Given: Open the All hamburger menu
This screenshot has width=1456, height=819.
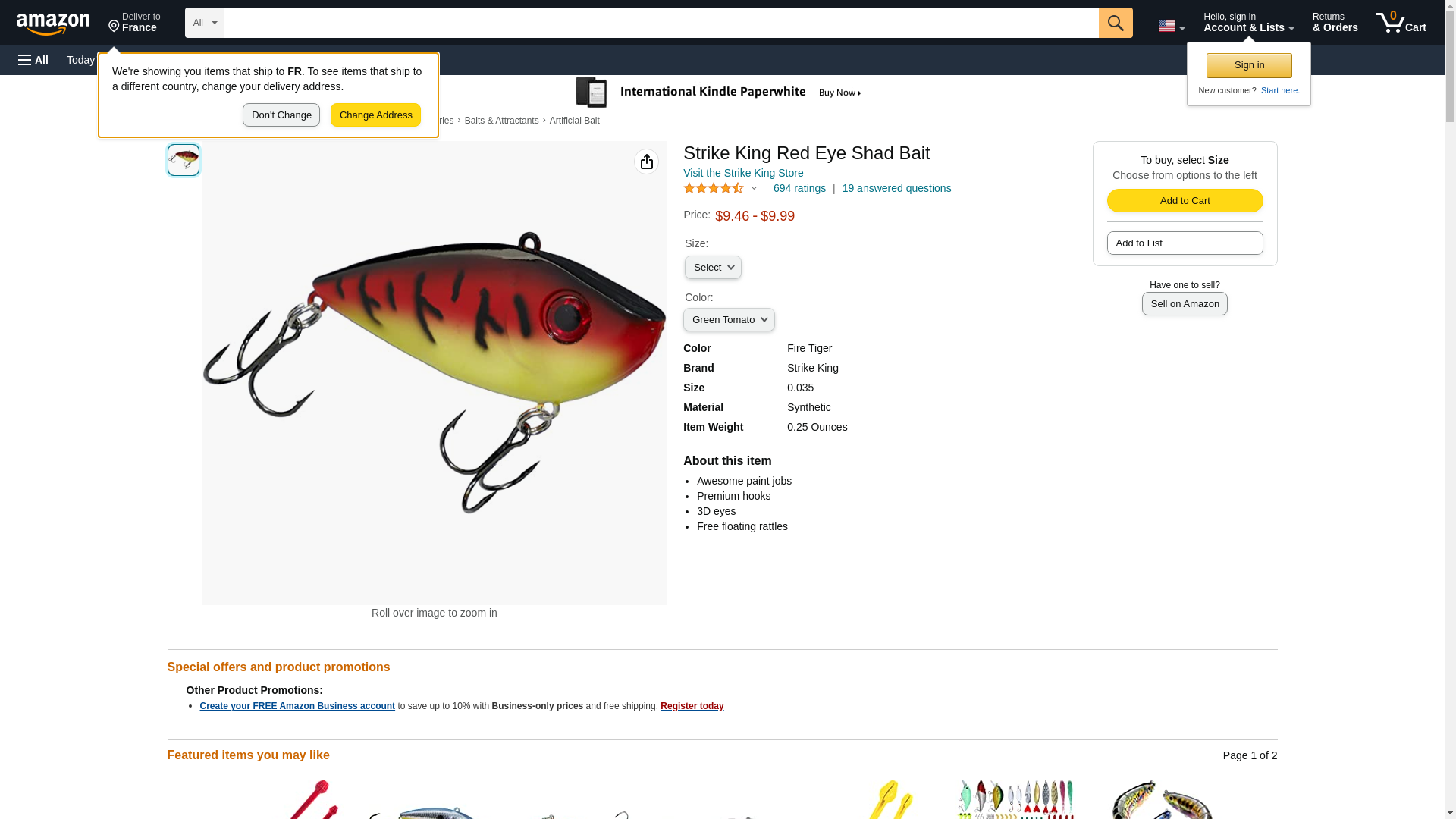Looking at the screenshot, I should tap(33, 60).
